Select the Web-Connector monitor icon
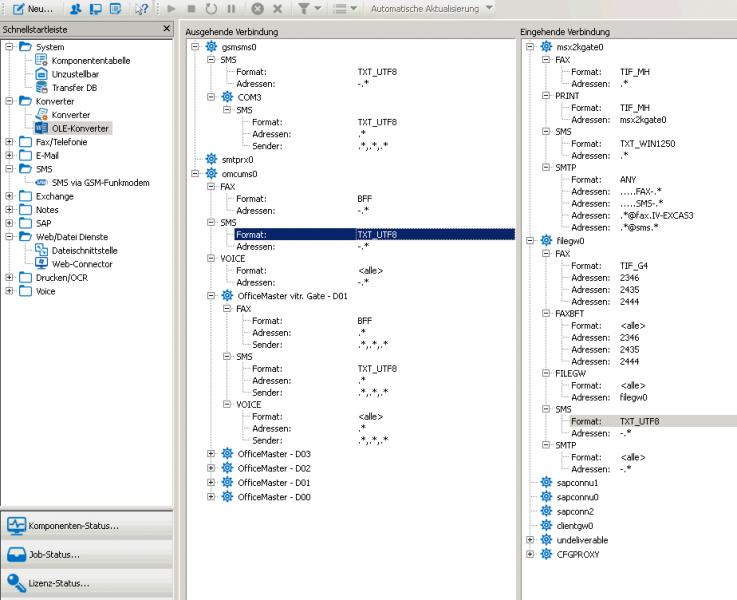737x600 pixels. pyautogui.click(x=42, y=264)
